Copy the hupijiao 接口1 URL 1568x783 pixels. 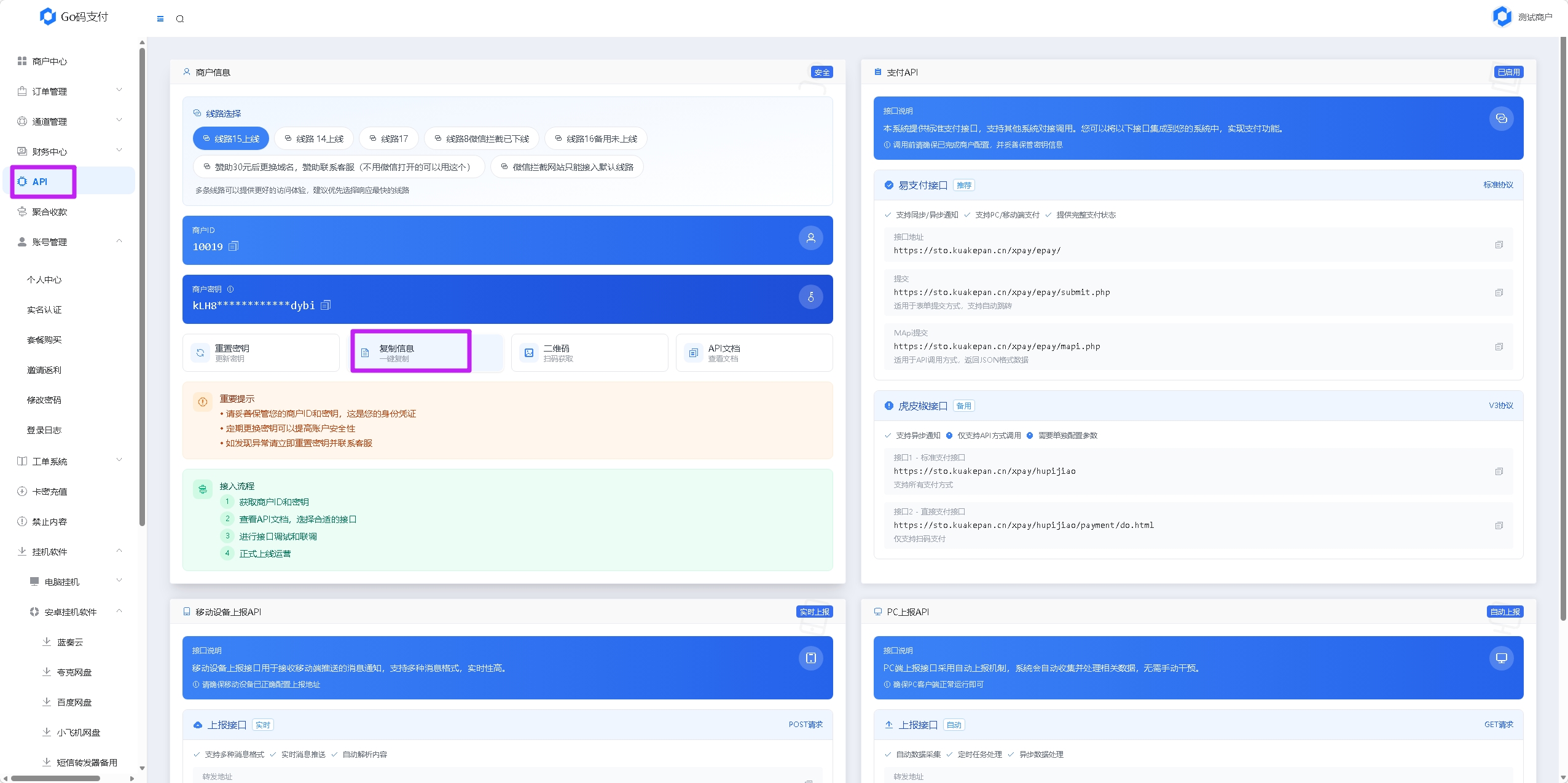click(1499, 471)
